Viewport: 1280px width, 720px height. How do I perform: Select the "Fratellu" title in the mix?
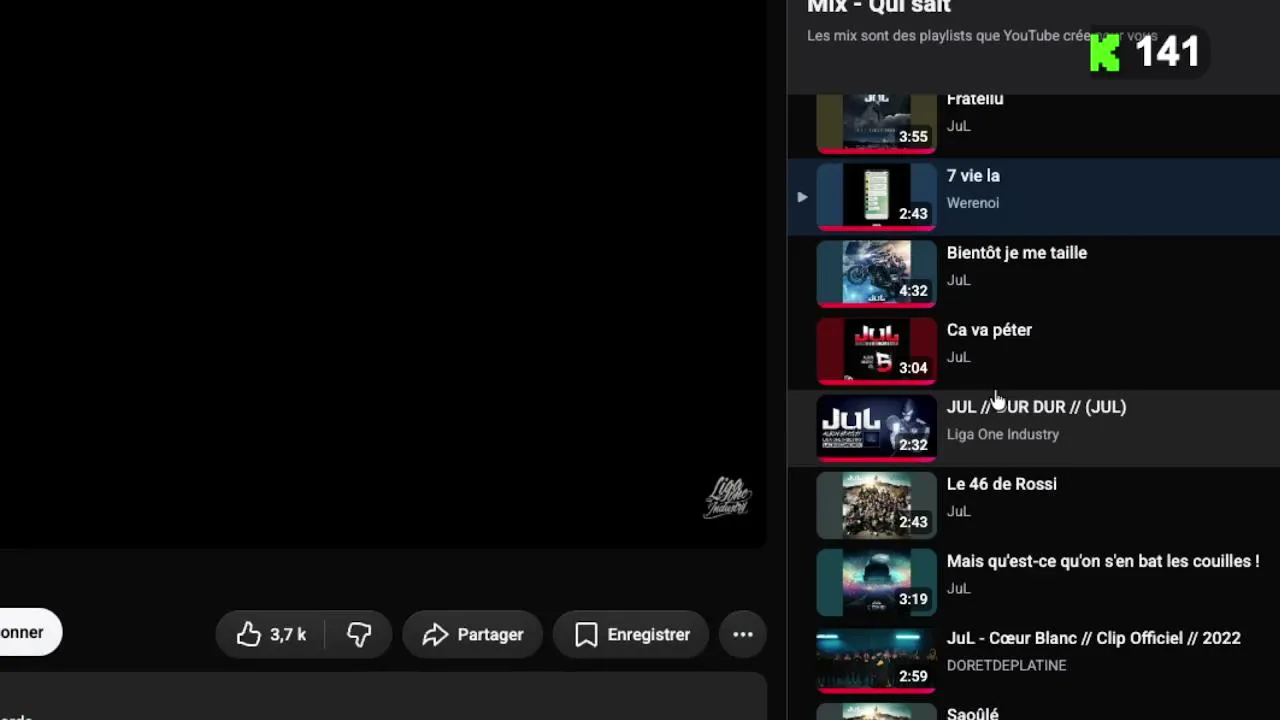coord(975,99)
